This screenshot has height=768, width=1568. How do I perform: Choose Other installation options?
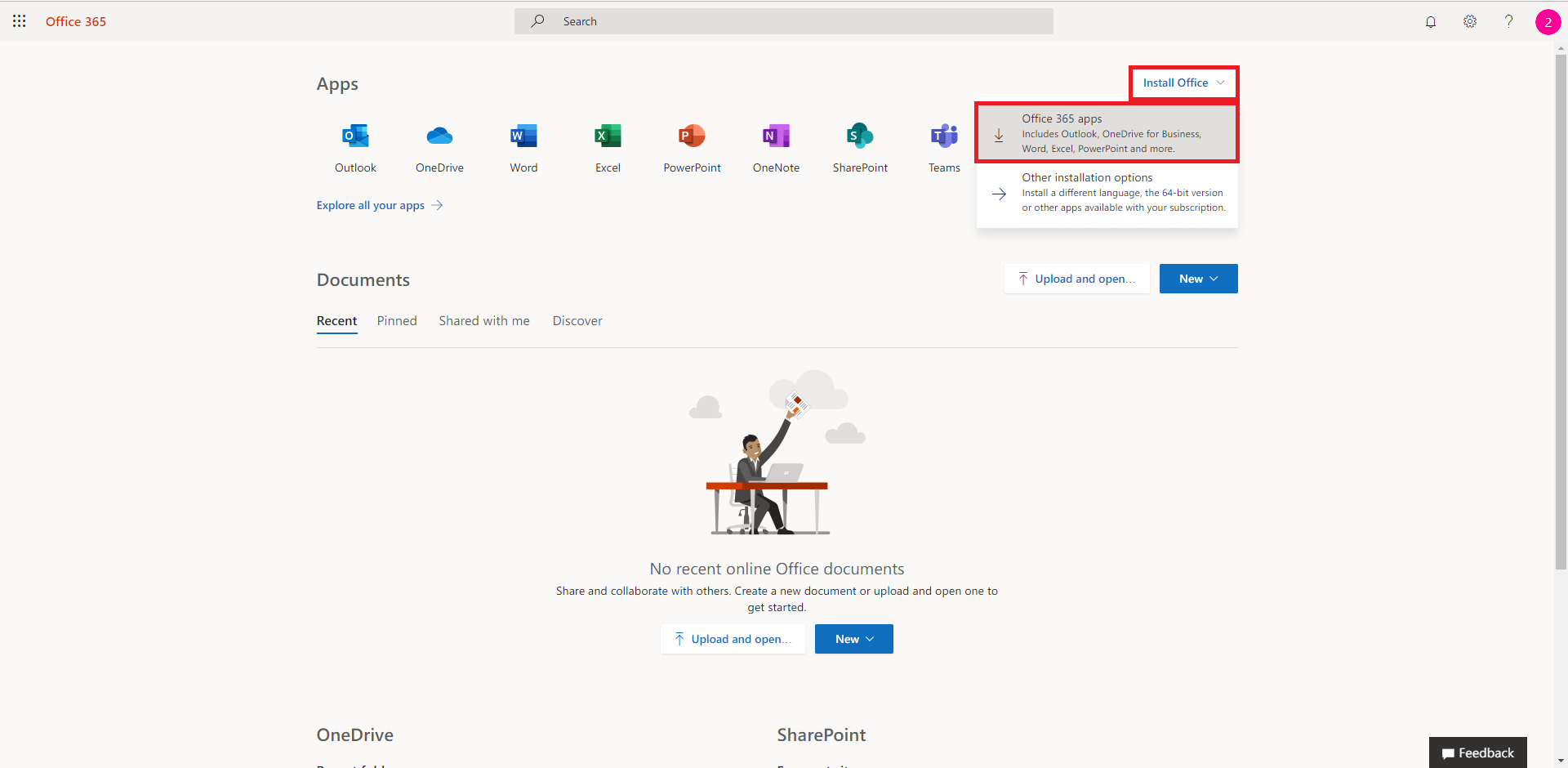point(1107,193)
